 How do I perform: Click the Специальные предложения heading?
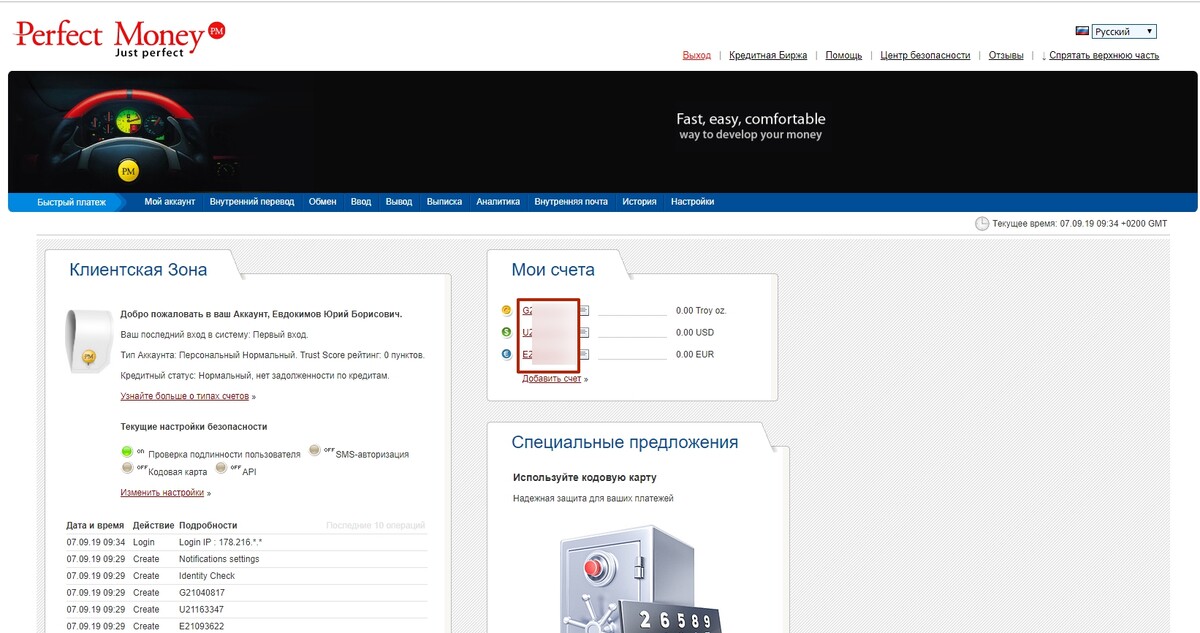pos(625,443)
